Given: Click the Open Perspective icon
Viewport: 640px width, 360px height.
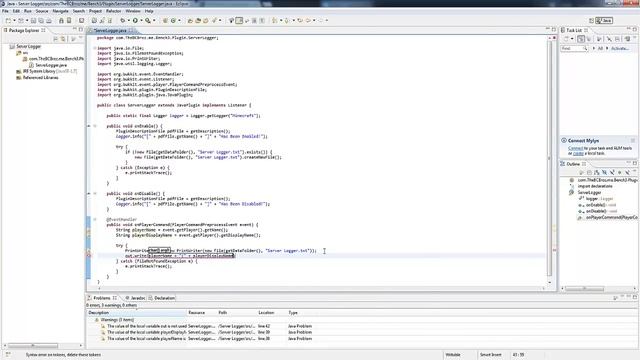Looking at the screenshot, I should click(x=591, y=20).
